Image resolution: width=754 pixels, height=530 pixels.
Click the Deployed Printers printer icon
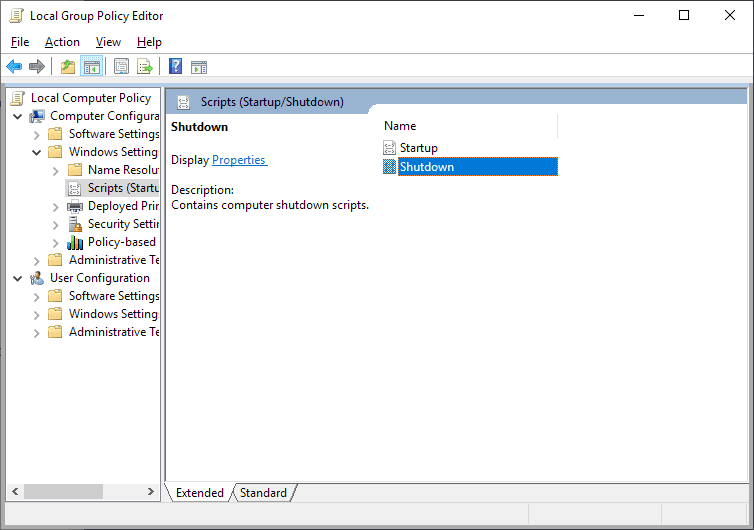coord(75,206)
